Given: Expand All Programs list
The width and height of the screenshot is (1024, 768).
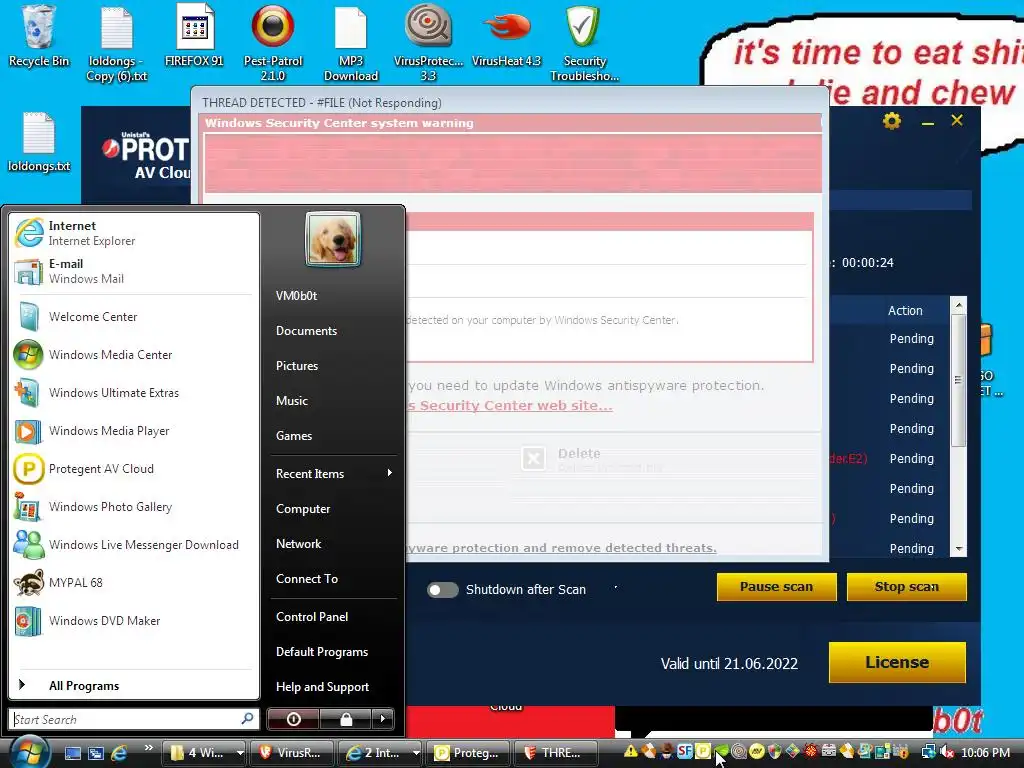Looking at the screenshot, I should 134,685.
